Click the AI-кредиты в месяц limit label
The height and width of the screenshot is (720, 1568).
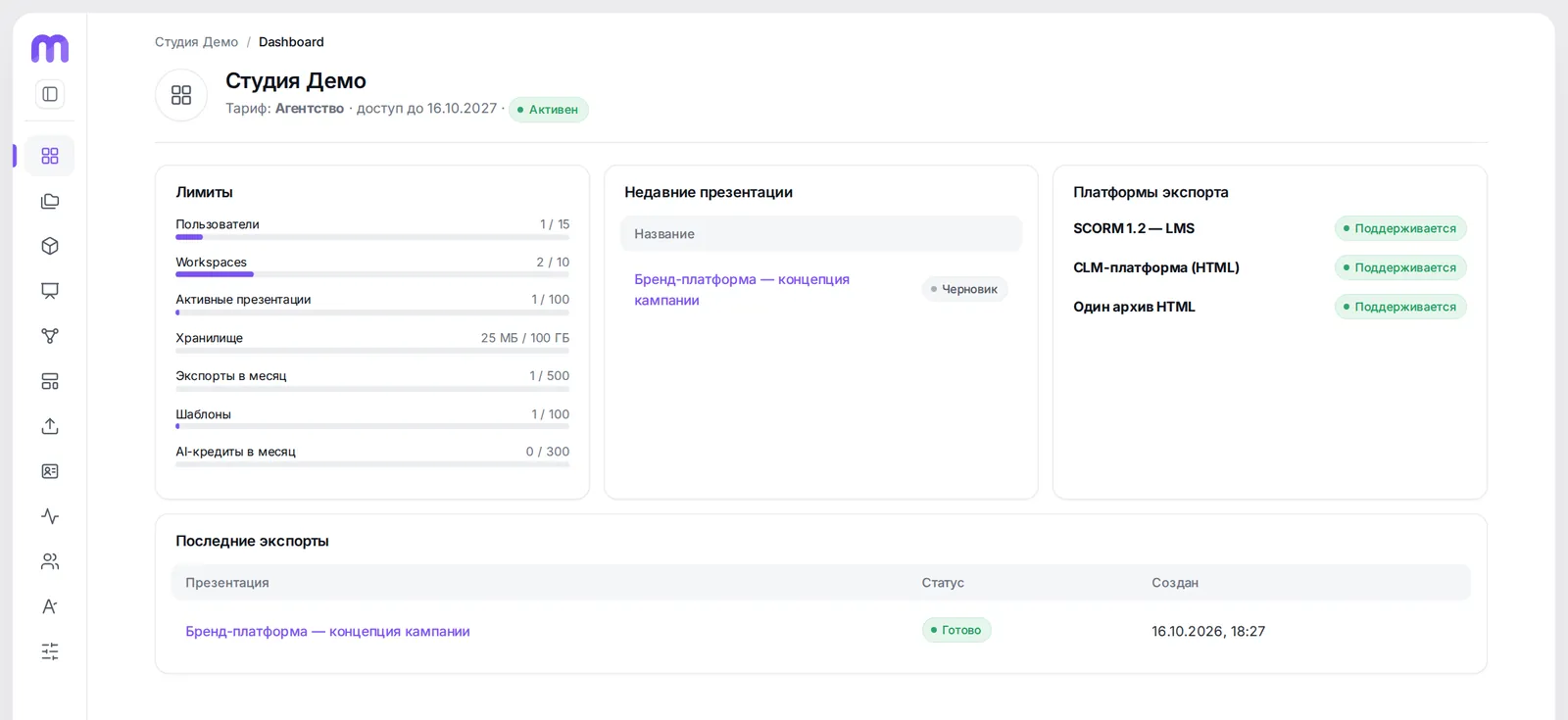235,452
